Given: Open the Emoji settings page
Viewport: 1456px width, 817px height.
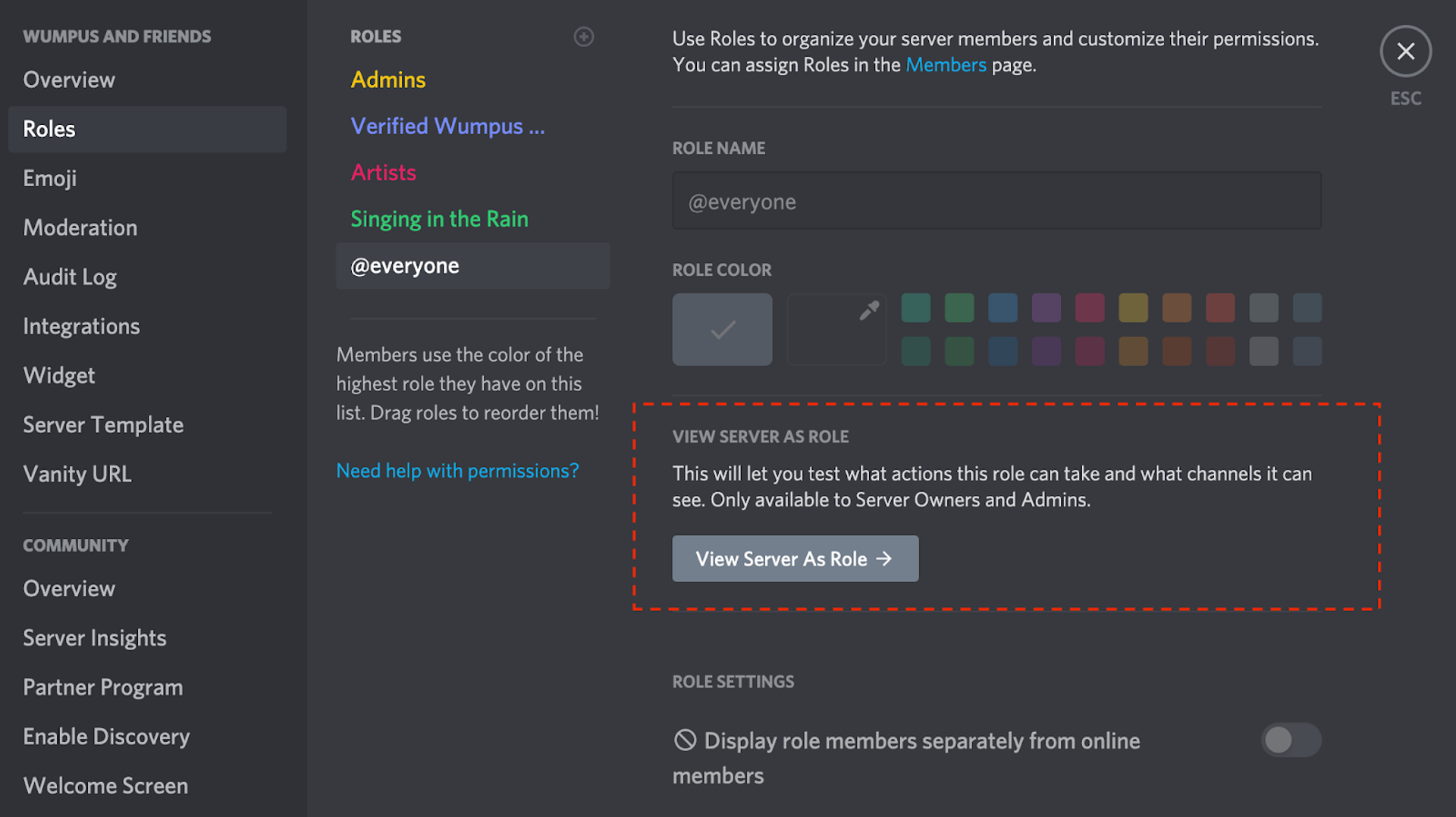Looking at the screenshot, I should (x=50, y=178).
